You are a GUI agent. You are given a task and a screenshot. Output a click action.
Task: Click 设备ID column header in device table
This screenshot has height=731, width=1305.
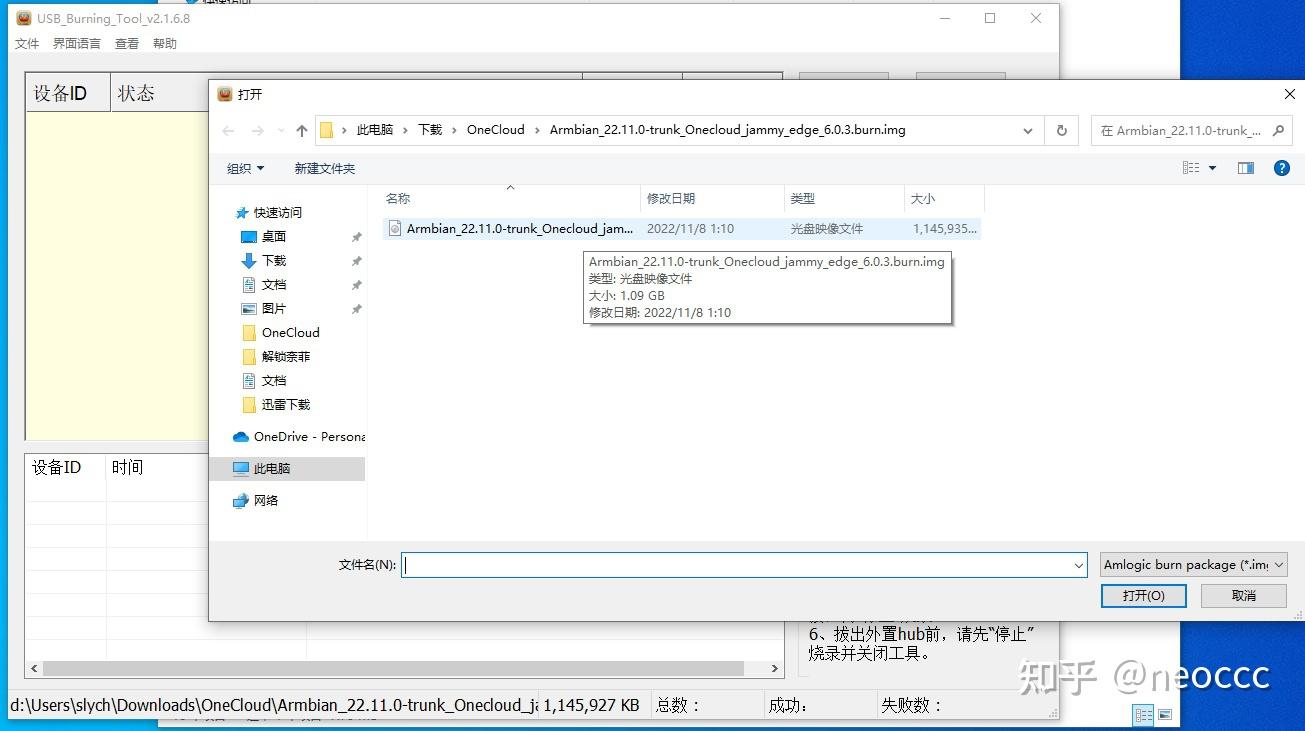[x=67, y=93]
